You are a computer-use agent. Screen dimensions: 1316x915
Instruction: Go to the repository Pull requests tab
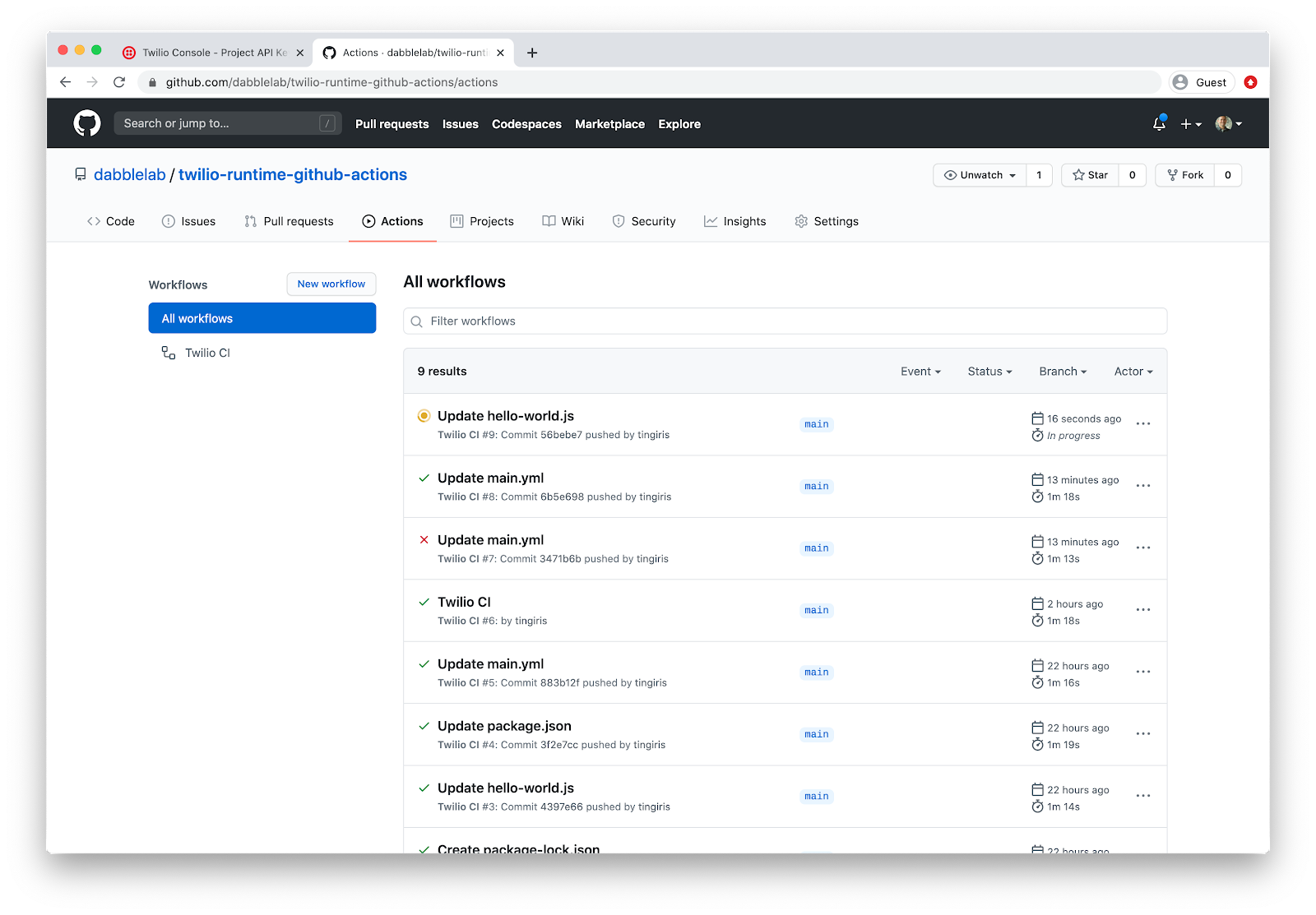coord(289,221)
